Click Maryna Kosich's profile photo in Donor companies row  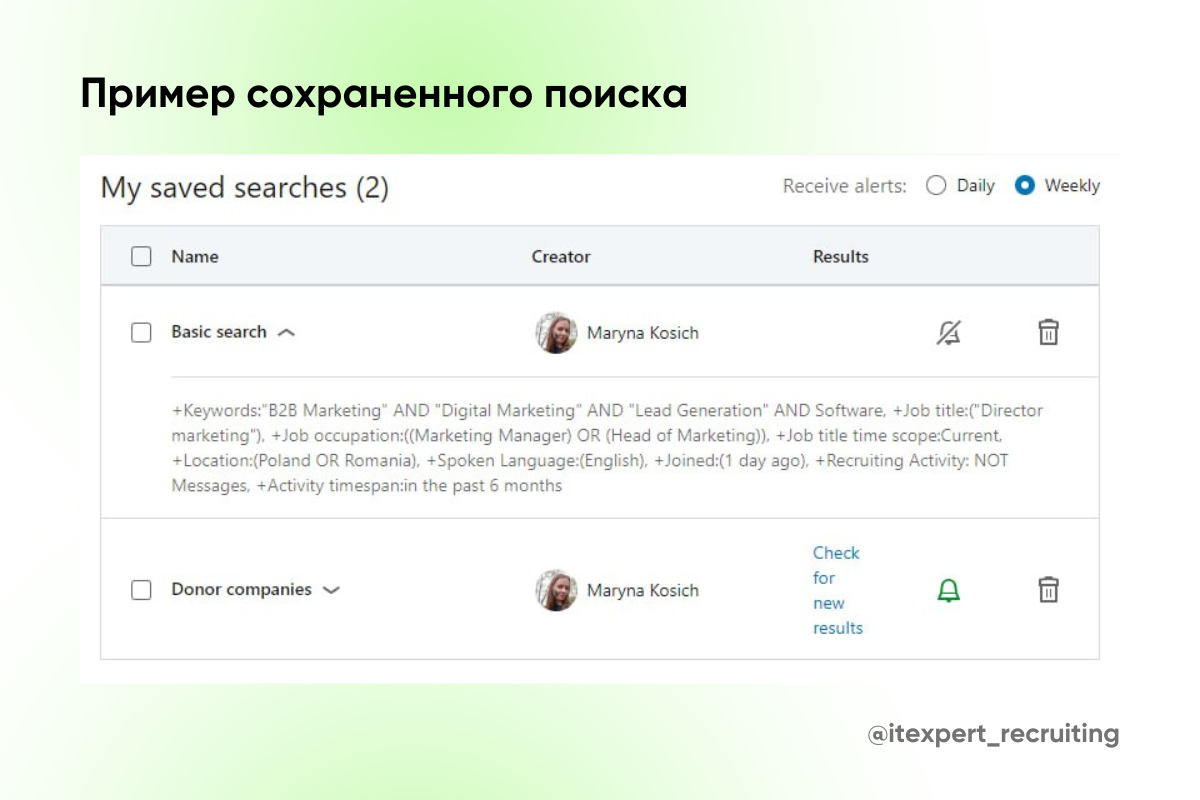point(557,590)
